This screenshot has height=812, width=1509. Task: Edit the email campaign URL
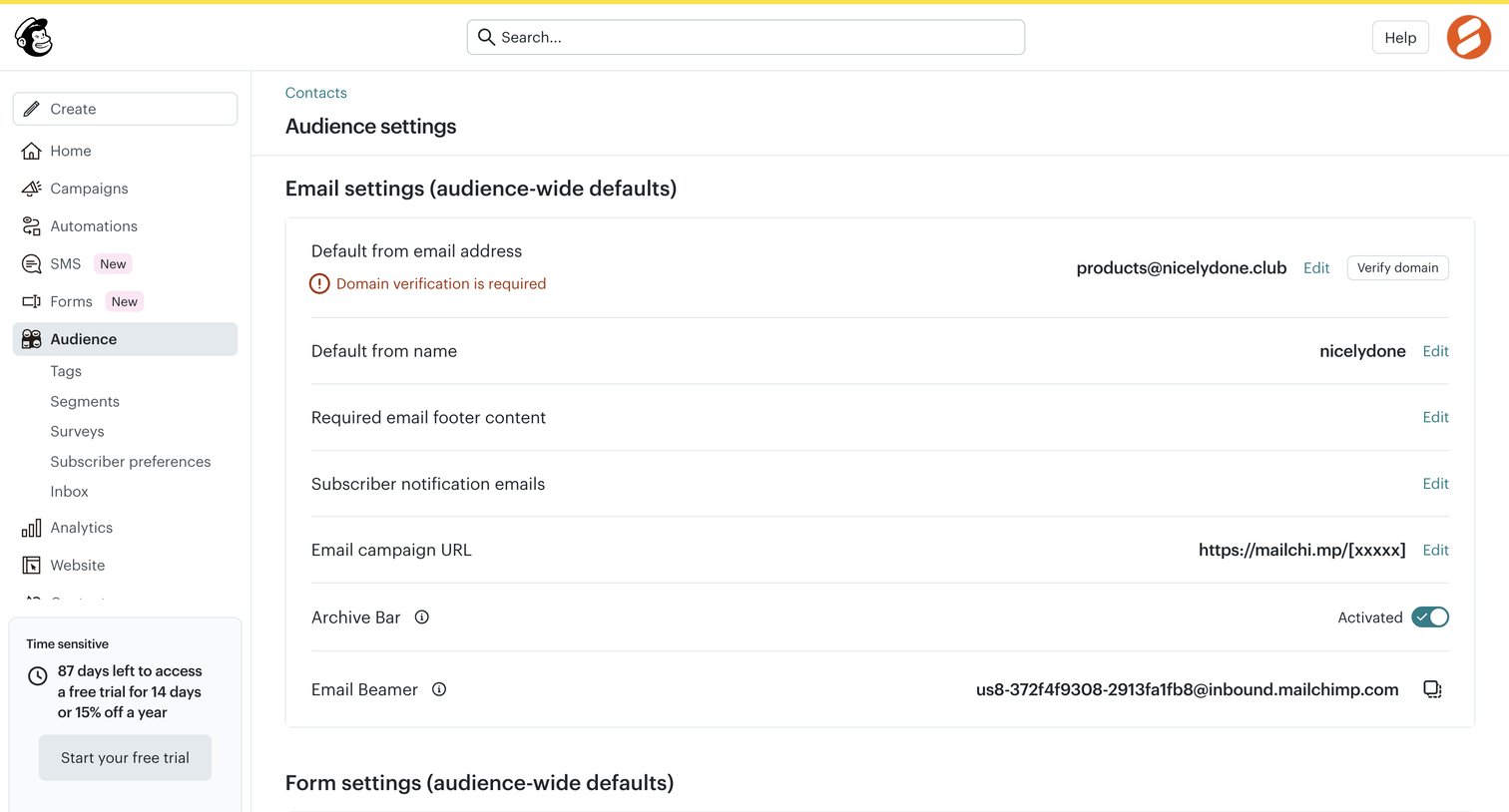[1435, 550]
